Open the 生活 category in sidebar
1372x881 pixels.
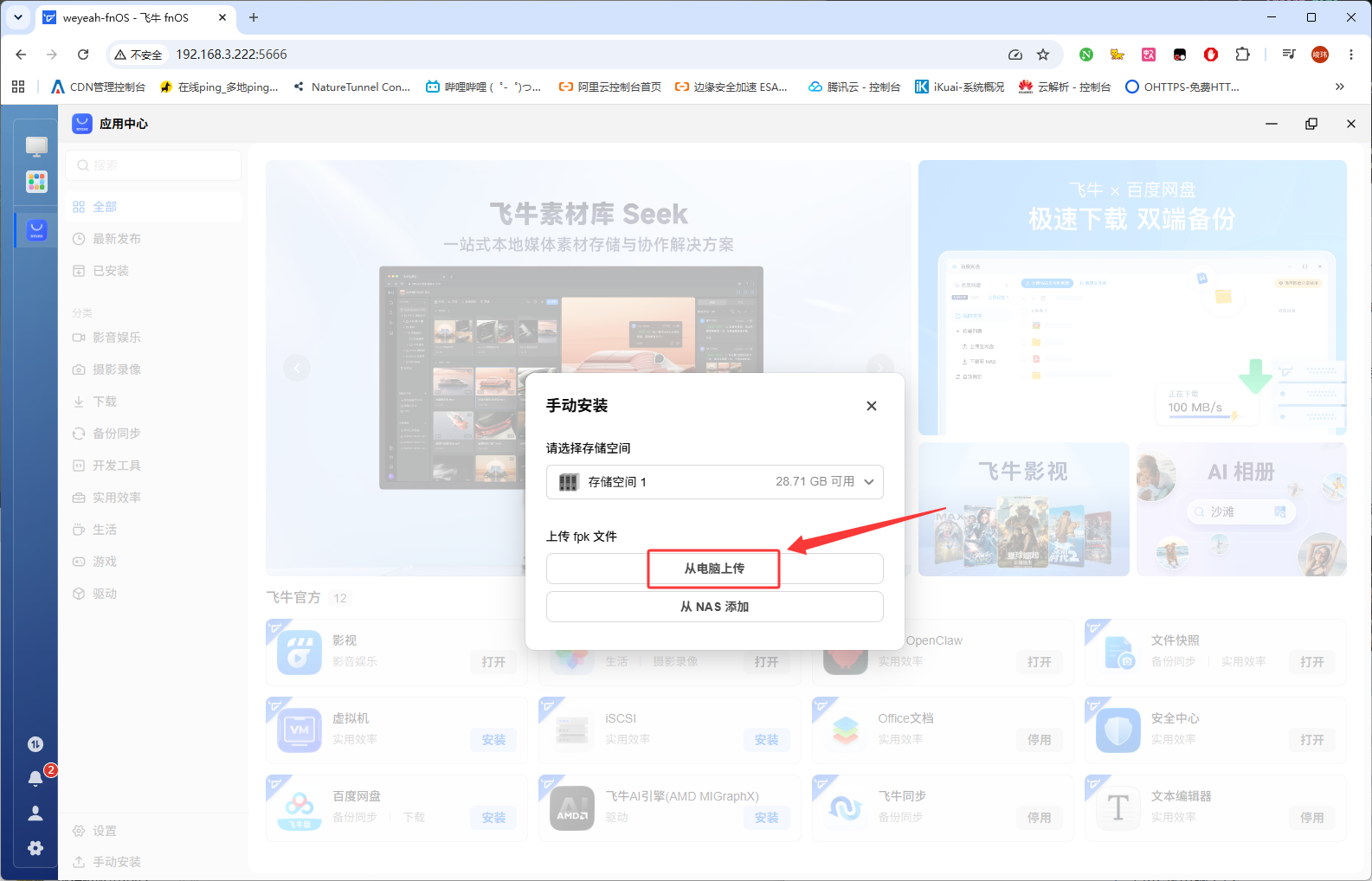(153, 530)
